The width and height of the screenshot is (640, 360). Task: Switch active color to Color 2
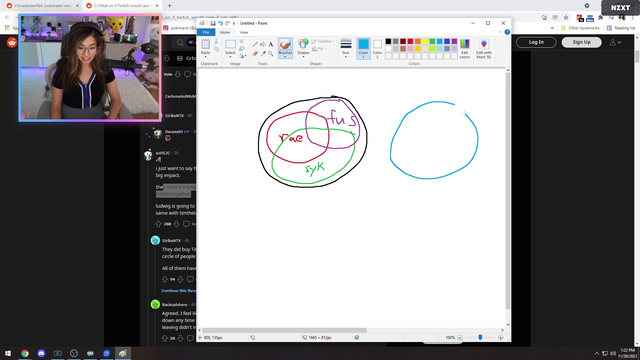(377, 48)
